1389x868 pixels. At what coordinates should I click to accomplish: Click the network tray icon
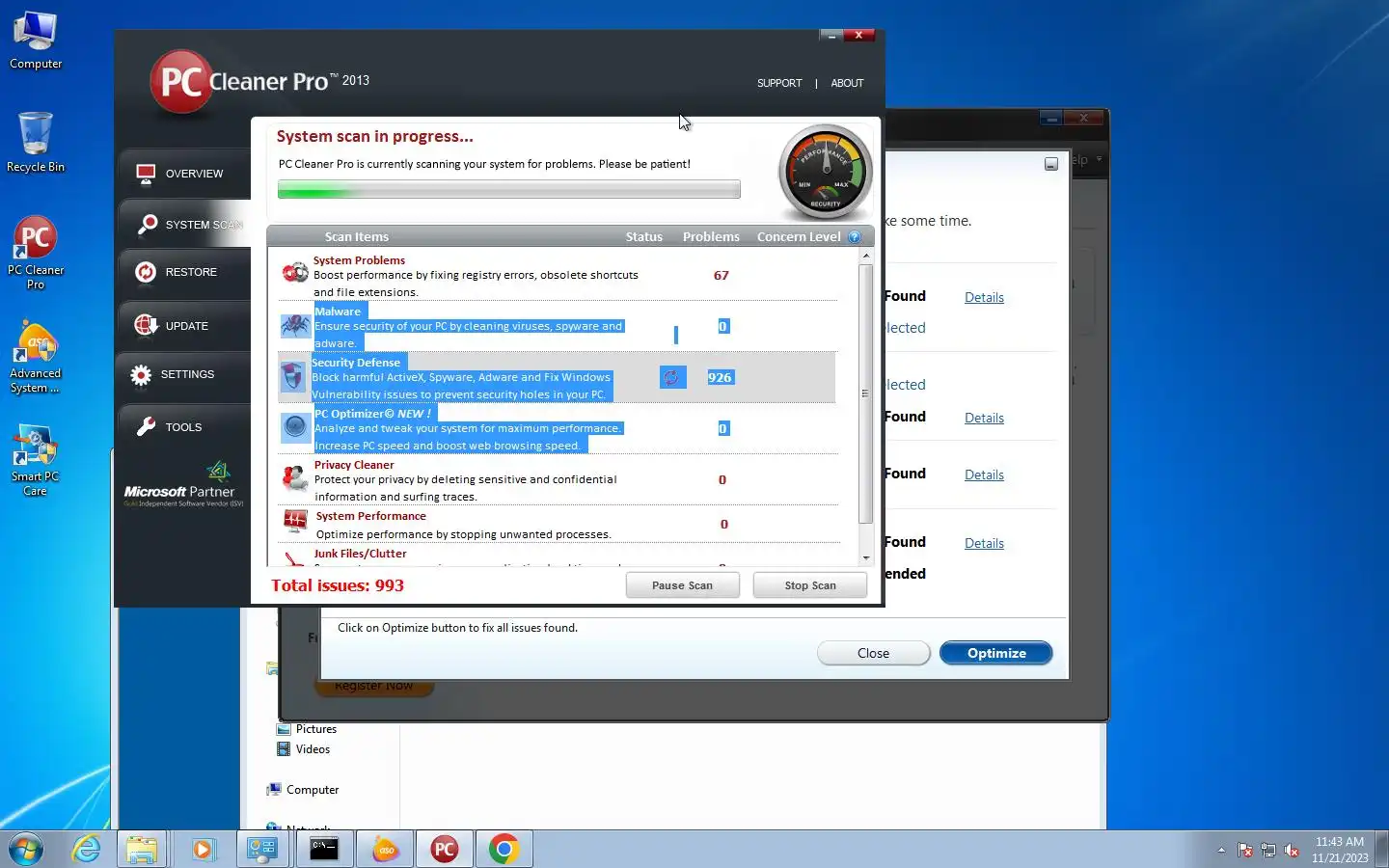click(1268, 851)
